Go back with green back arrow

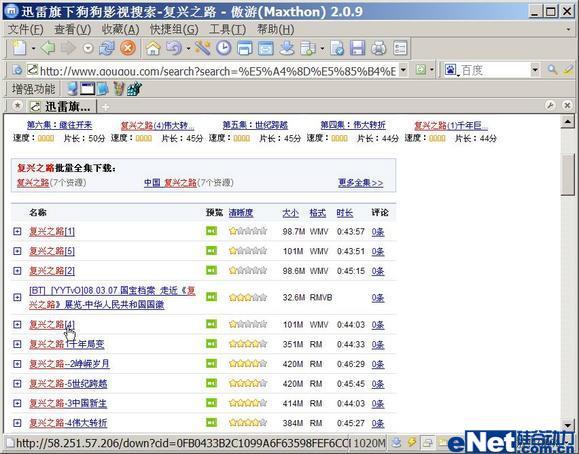[48, 48]
